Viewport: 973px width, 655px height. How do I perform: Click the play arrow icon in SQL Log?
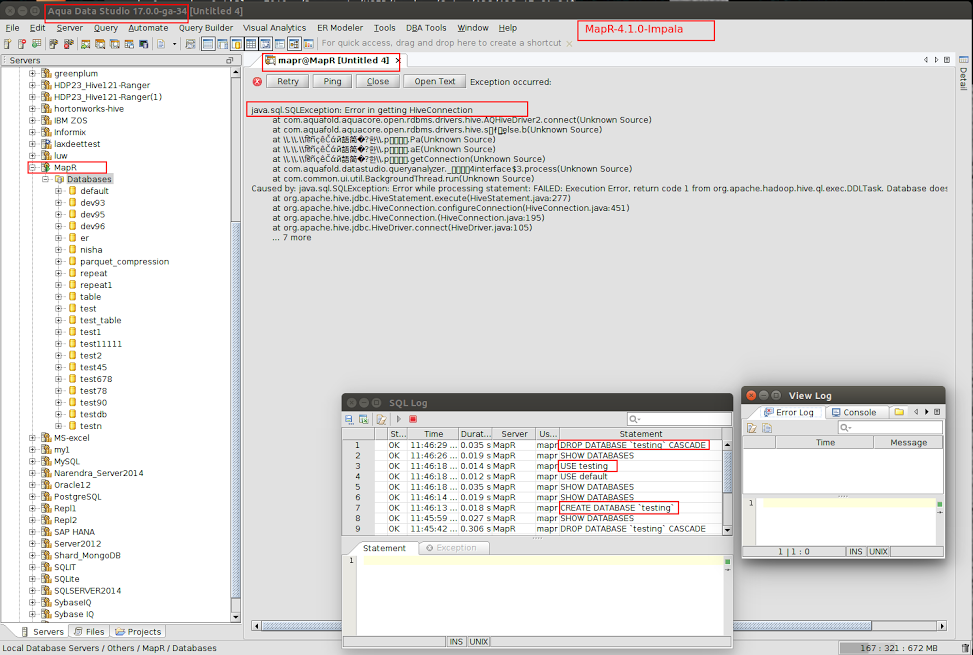click(x=399, y=419)
